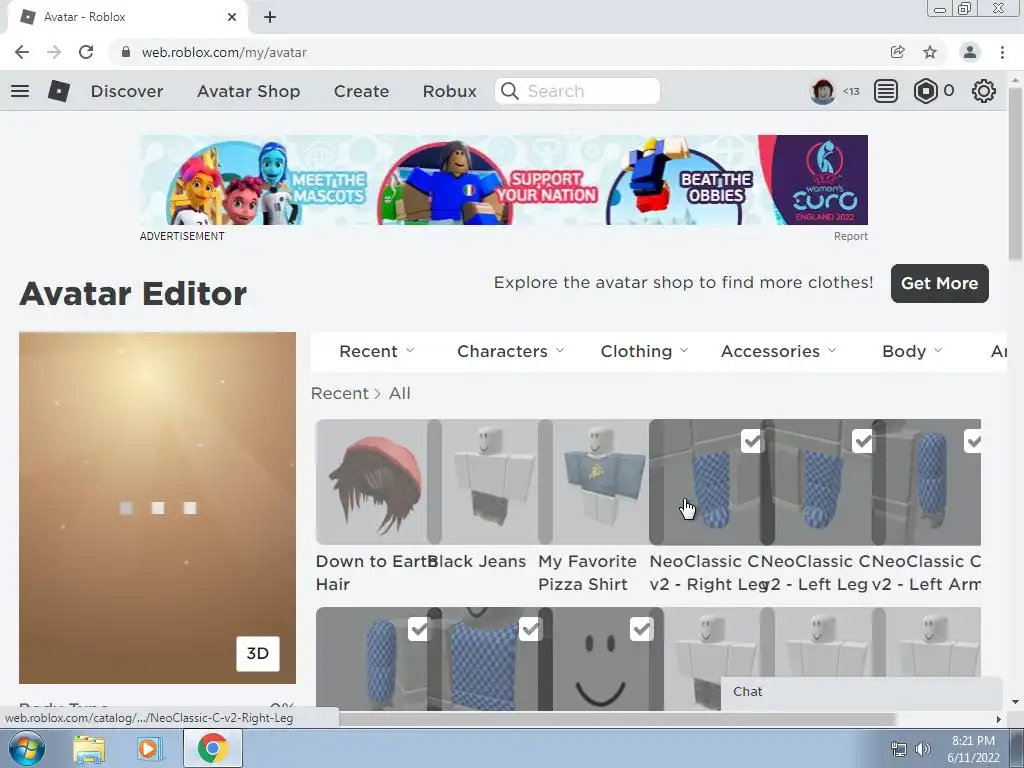
Task: Open the Create navigation item
Action: click(361, 91)
